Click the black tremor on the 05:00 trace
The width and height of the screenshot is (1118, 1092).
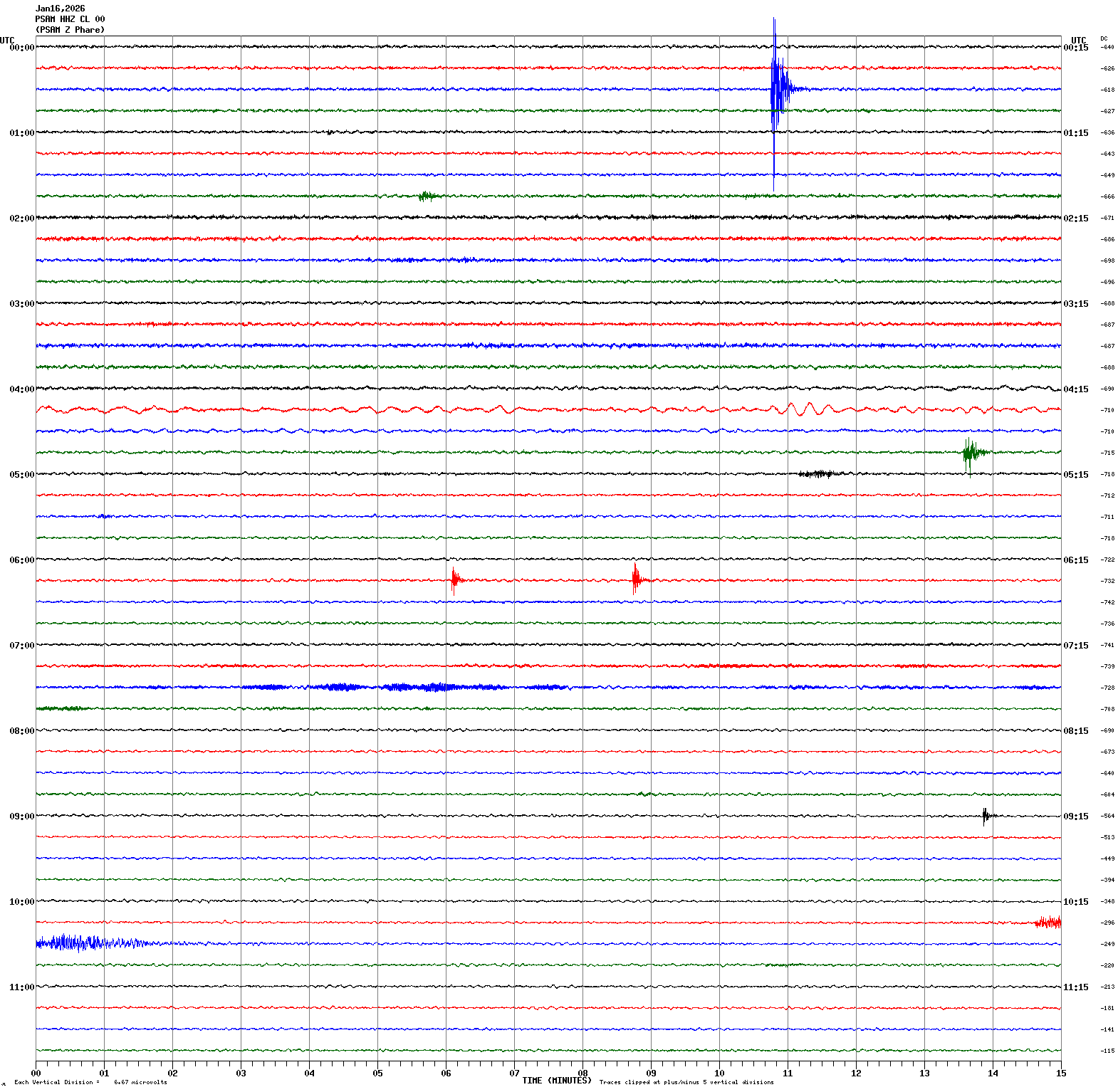(819, 473)
